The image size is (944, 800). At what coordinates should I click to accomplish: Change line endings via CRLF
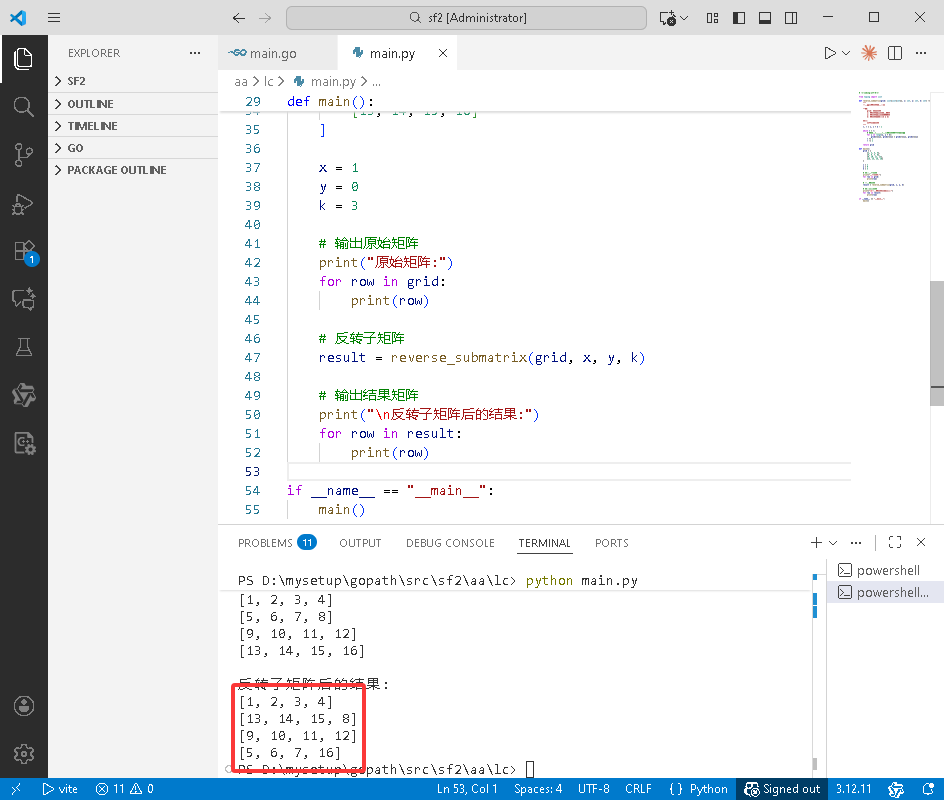638,789
